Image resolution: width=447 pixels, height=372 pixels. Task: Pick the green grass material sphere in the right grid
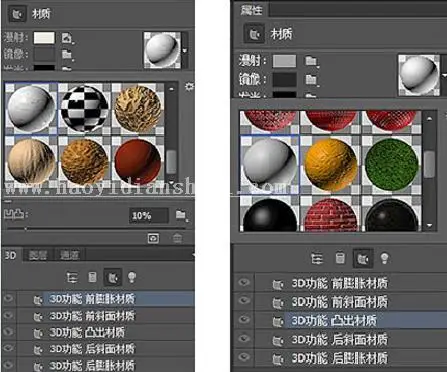392,165
